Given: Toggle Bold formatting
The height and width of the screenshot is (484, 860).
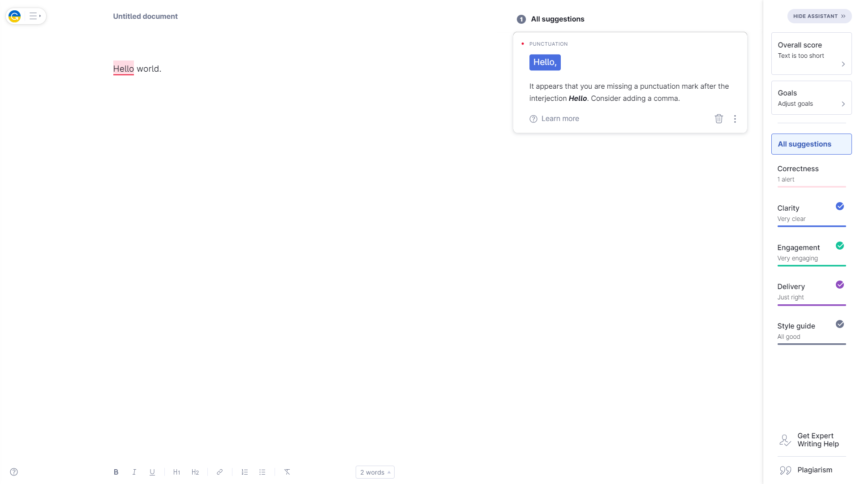Looking at the screenshot, I should pyautogui.click(x=116, y=472).
